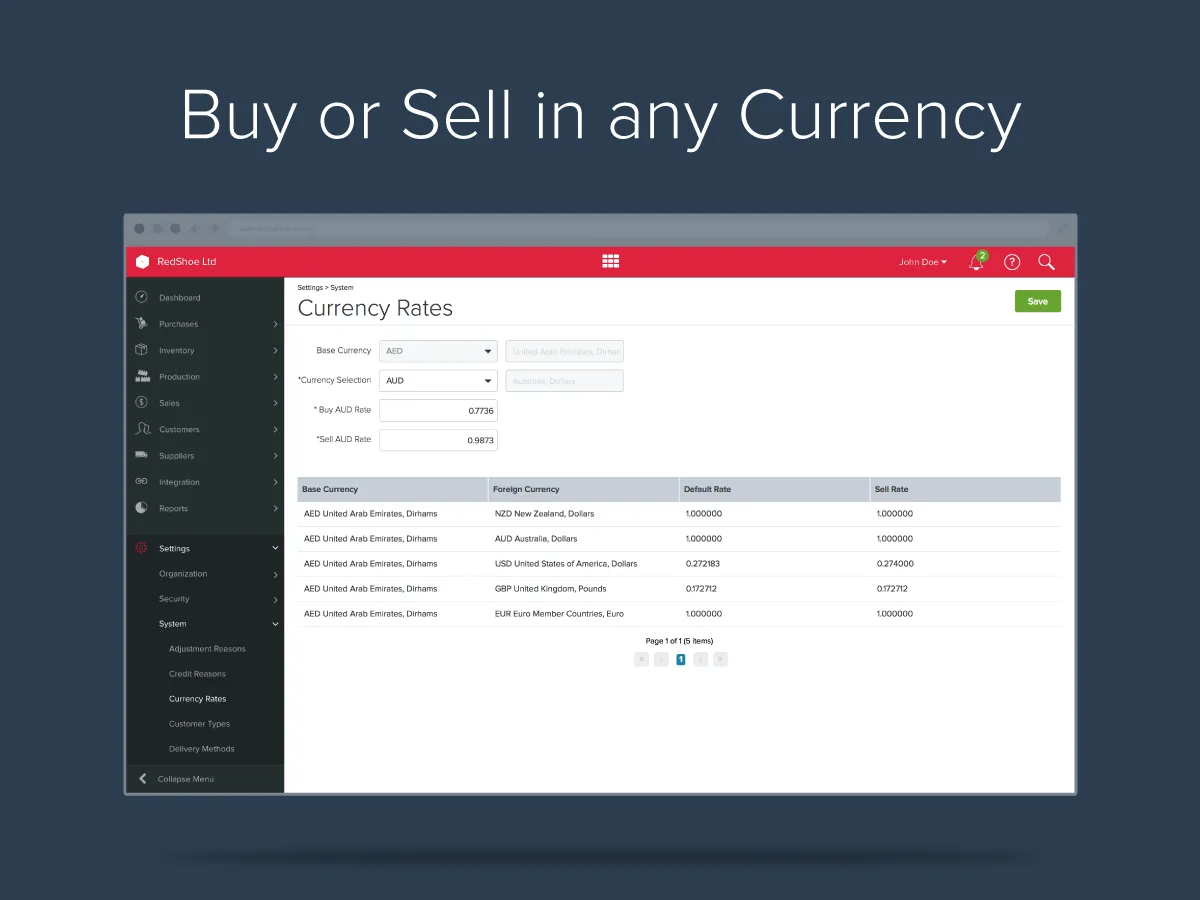Open the Currency Selection AUD dropdown
Viewport: 1200px width, 900px height.
point(438,381)
